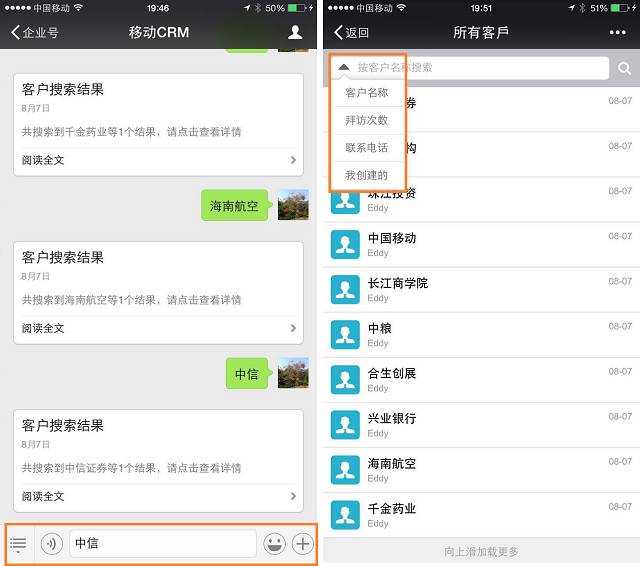Viewport: 640px width, 566px height.
Task: Open the 千金药业 customer name in list
Action: [392, 508]
